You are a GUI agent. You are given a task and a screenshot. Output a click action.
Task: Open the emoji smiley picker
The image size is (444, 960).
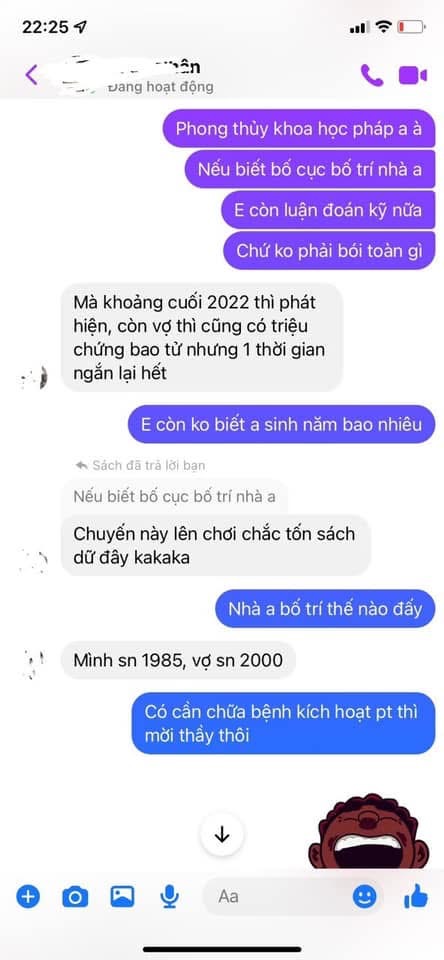click(x=364, y=897)
